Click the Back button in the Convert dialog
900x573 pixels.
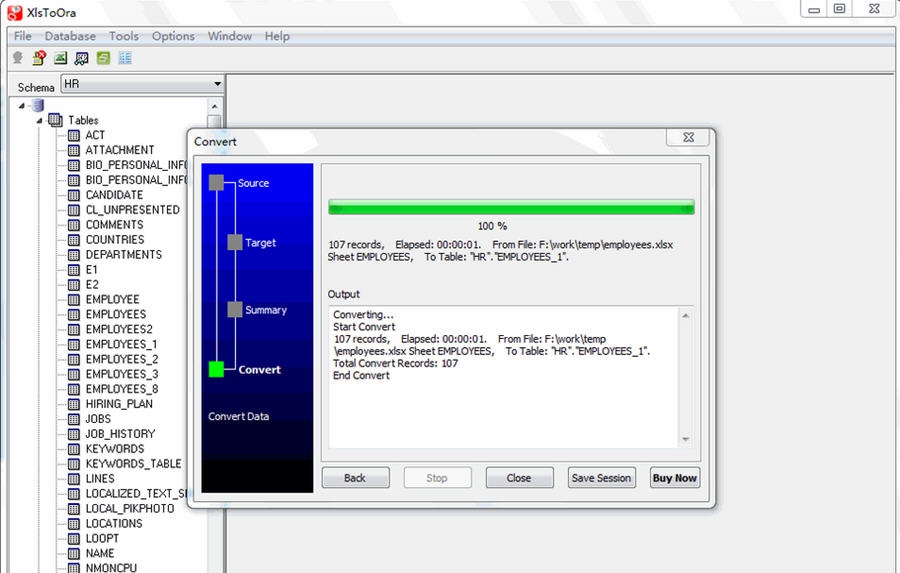pyautogui.click(x=355, y=478)
